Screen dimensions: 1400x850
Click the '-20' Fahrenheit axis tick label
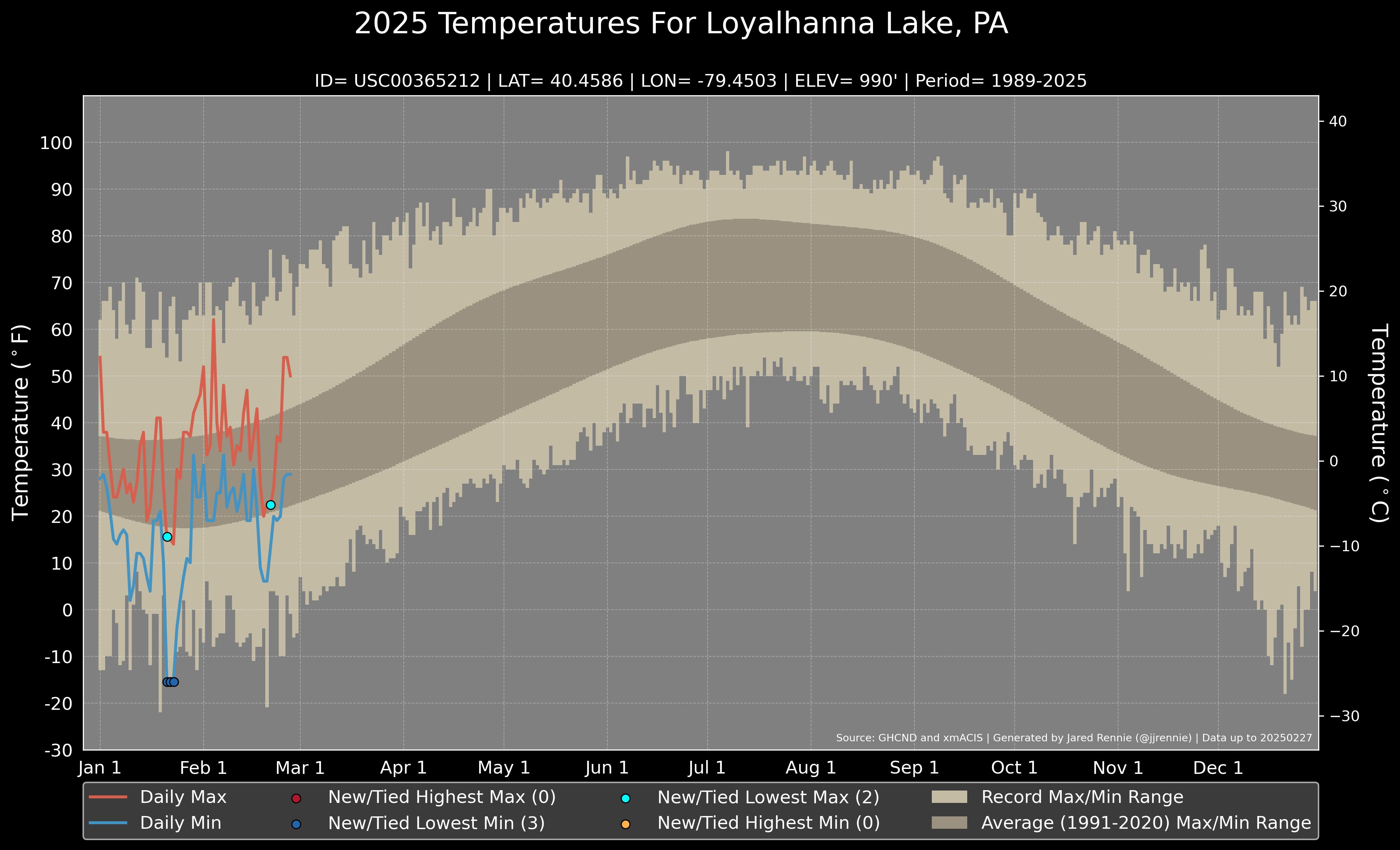pyautogui.click(x=58, y=703)
